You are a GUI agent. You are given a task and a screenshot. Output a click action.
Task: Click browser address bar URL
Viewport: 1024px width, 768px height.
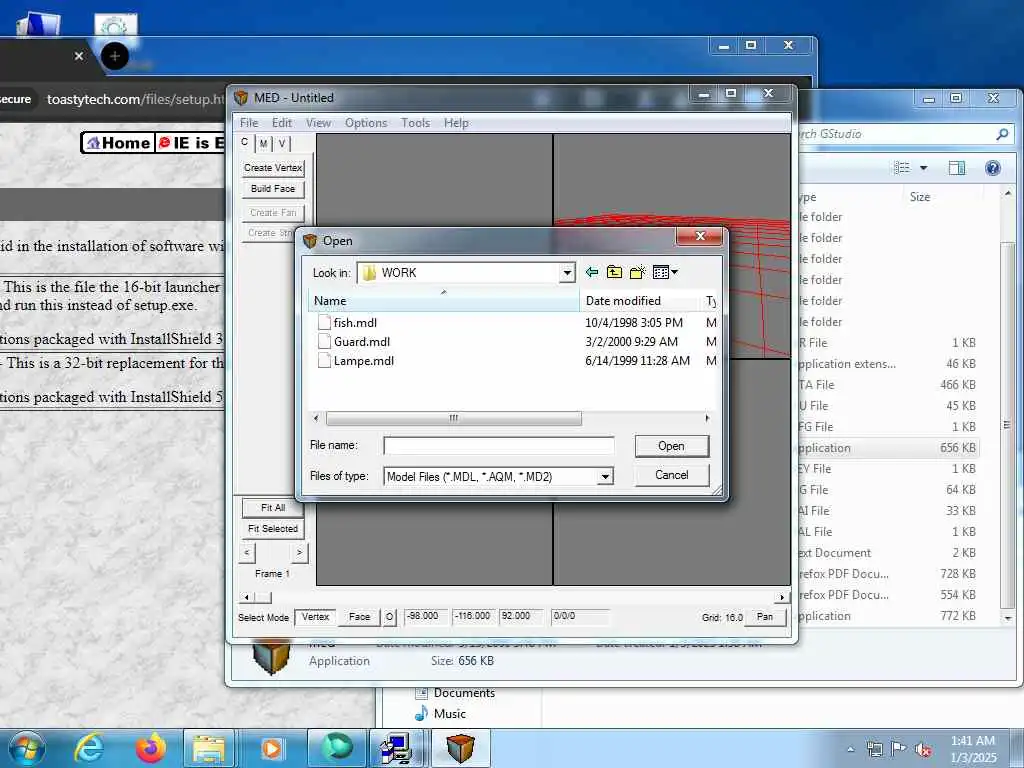135,99
